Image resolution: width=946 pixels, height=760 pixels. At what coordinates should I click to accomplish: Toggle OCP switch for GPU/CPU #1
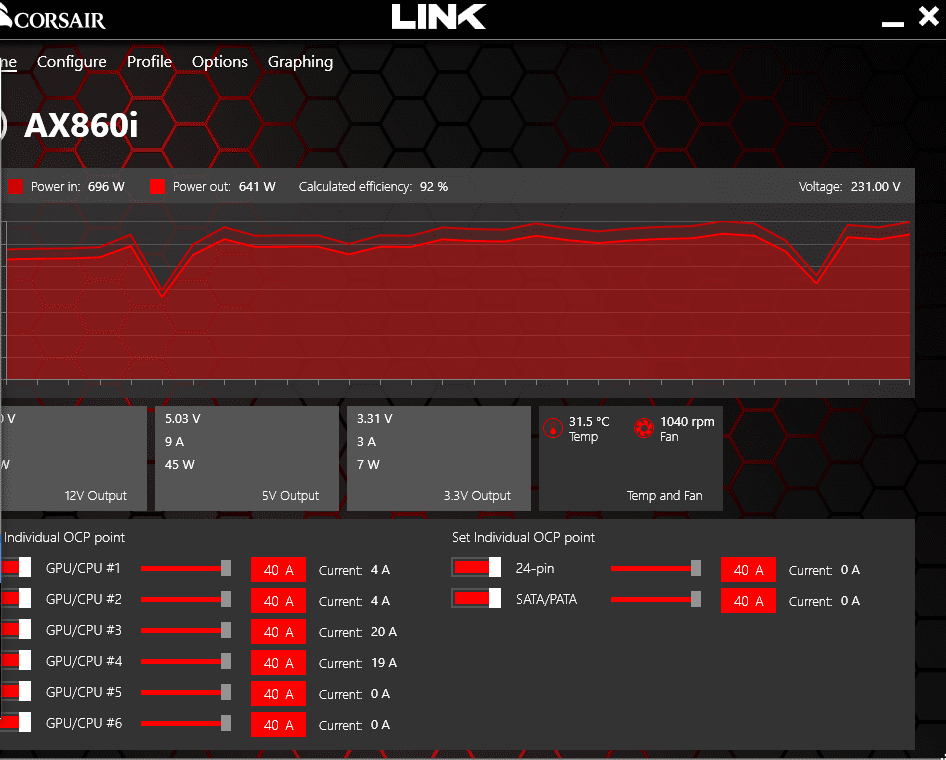coord(16,568)
